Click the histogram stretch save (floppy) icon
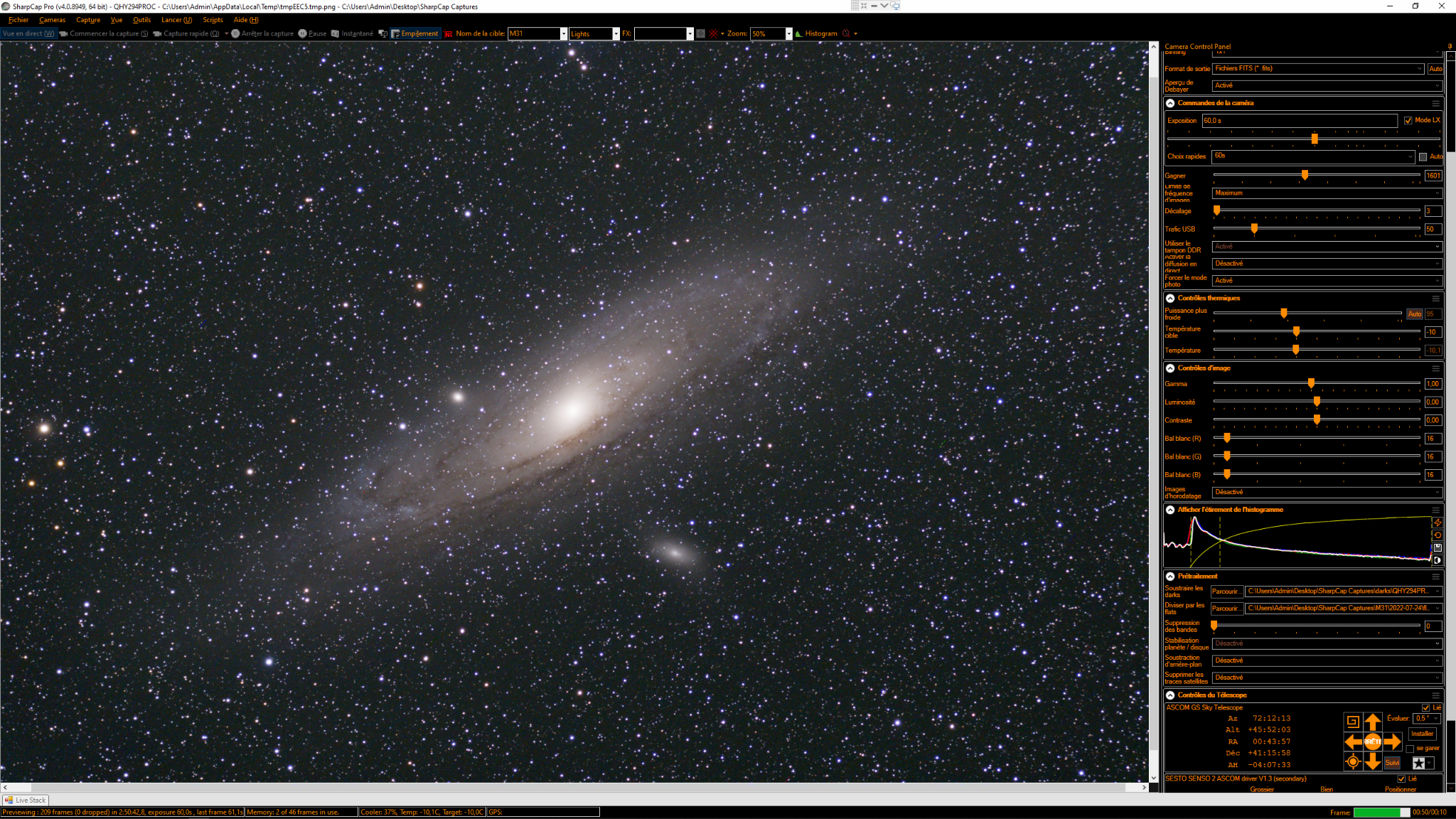1456x819 pixels. pos(1438,547)
